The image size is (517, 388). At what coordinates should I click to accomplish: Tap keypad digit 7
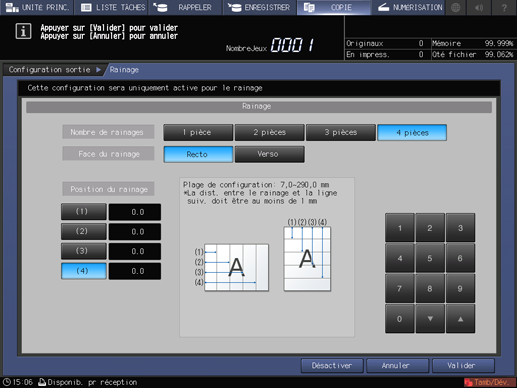coord(400,288)
